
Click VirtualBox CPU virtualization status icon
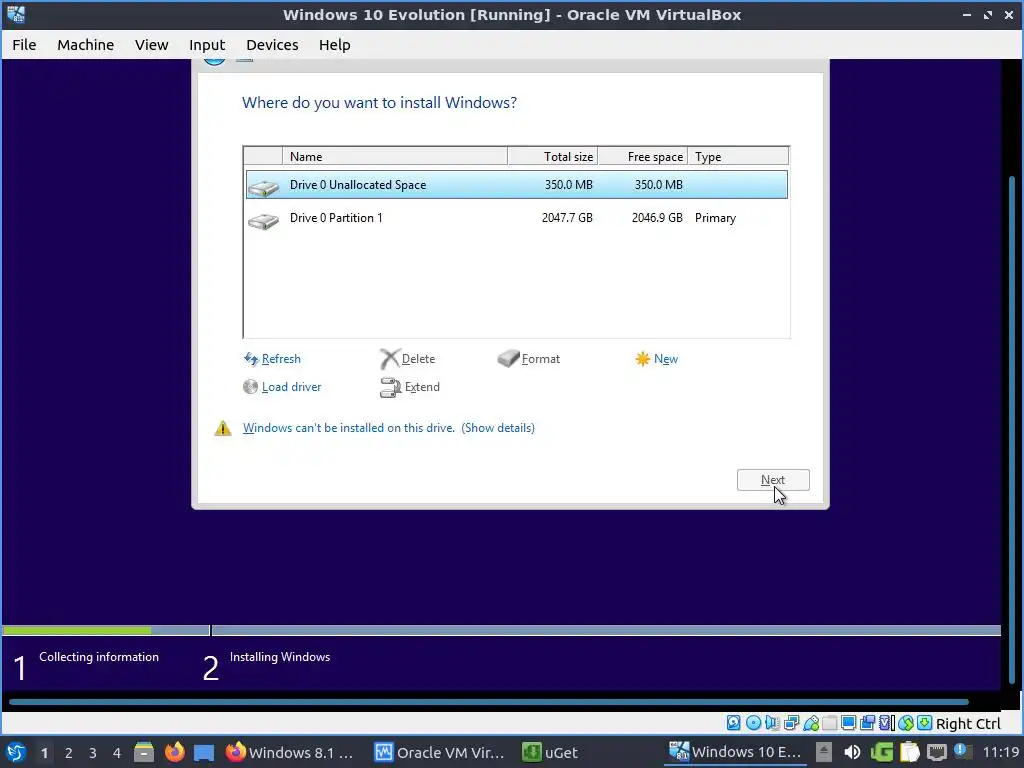click(x=886, y=723)
